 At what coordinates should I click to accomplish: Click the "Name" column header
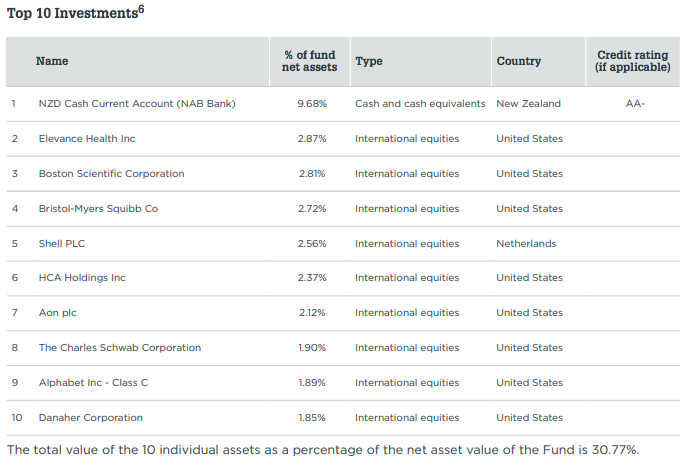pyautogui.click(x=52, y=61)
